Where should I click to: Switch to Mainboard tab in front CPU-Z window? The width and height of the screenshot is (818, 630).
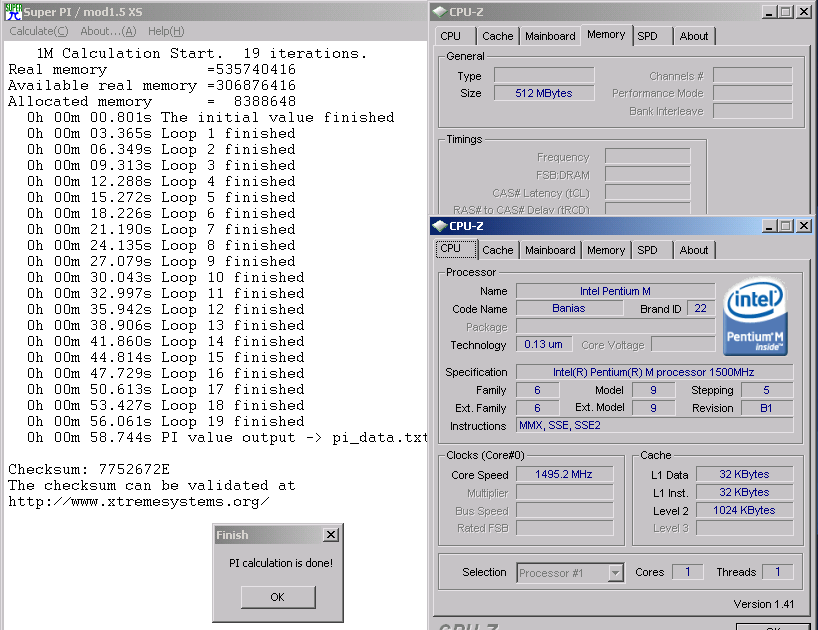point(550,250)
